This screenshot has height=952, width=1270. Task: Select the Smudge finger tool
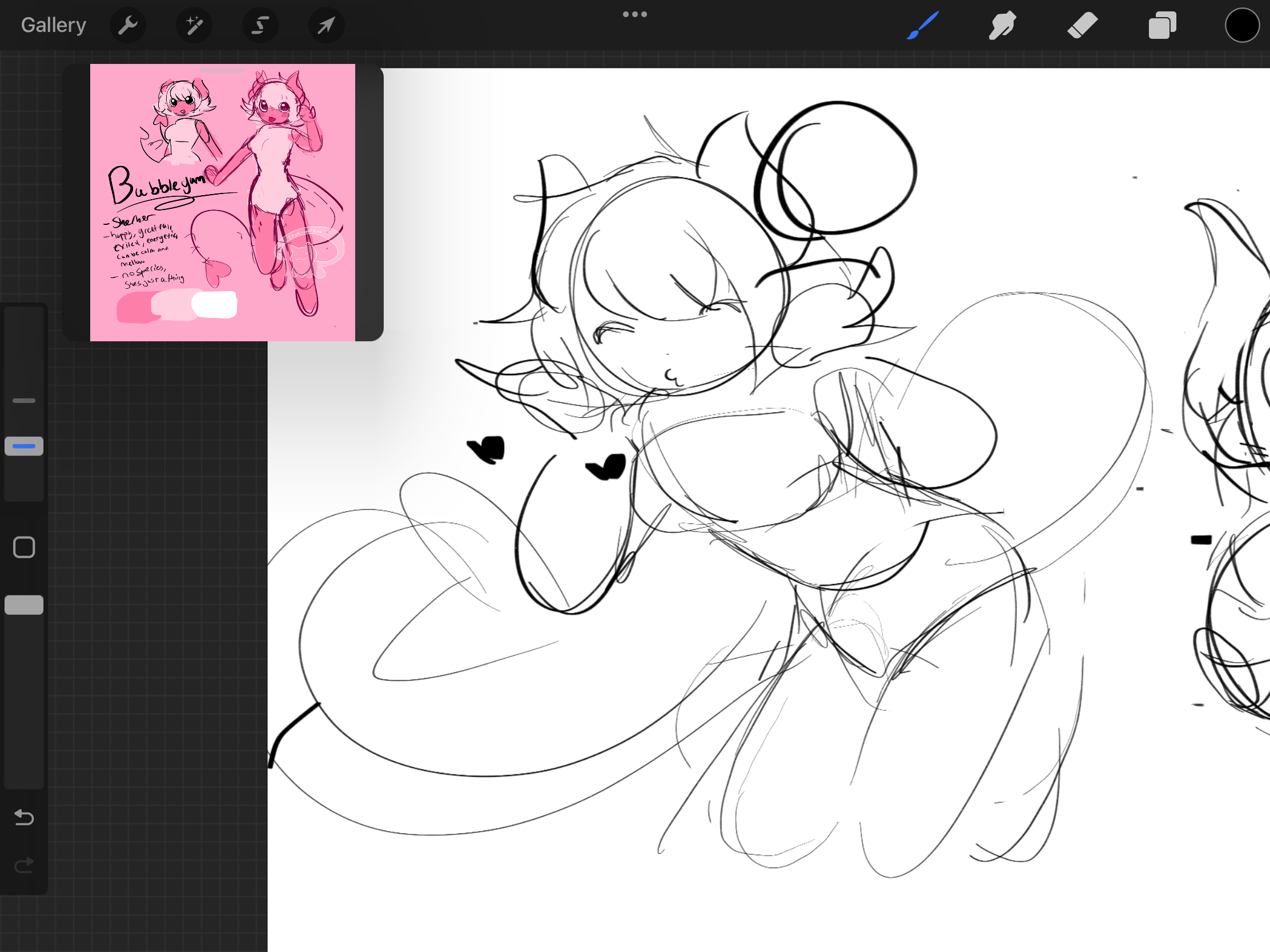click(x=1002, y=25)
